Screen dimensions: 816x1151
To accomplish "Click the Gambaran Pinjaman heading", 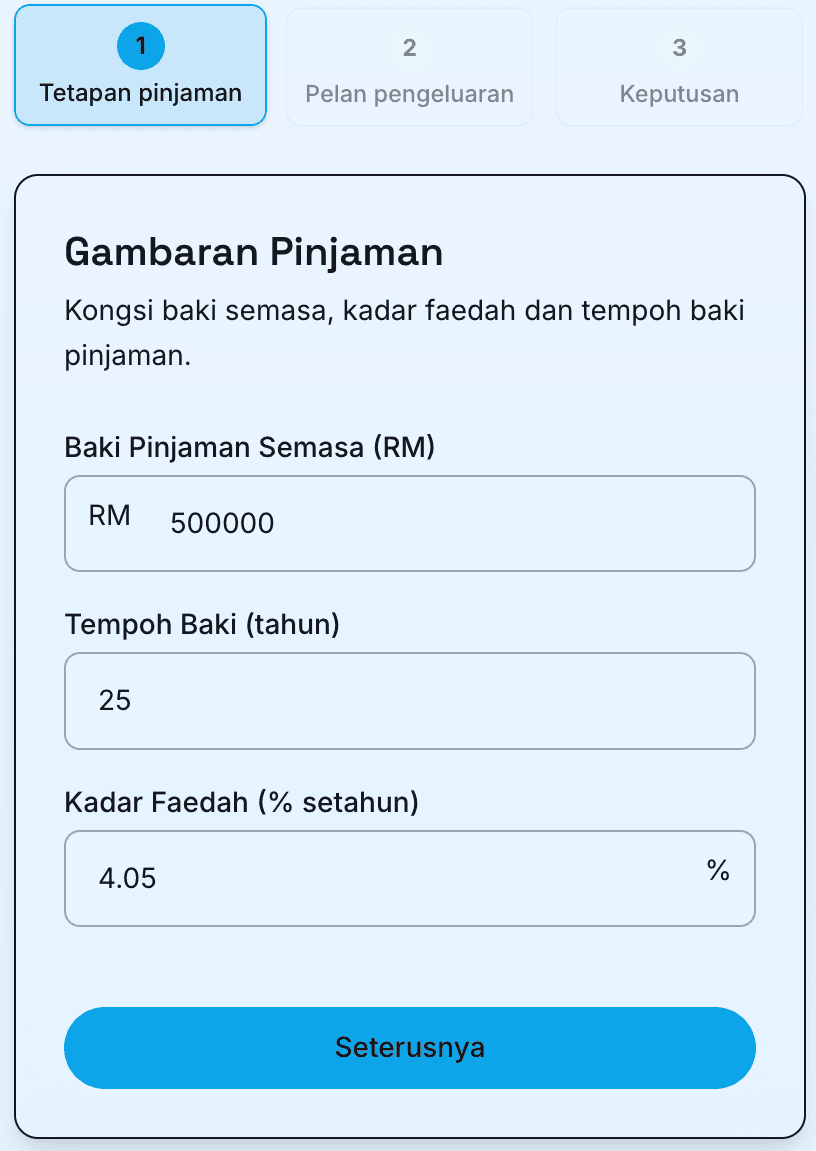I will click(253, 252).
